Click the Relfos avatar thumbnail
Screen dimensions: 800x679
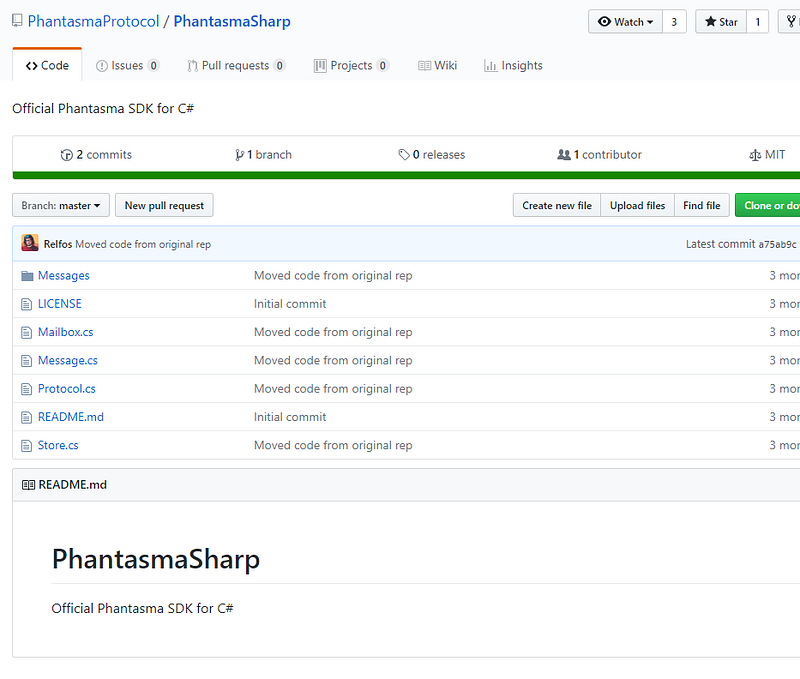tap(30, 243)
